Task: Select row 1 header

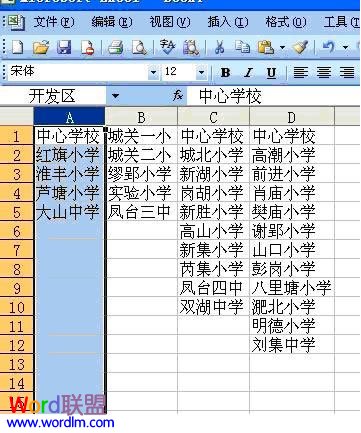Action: pyautogui.click(x=16, y=136)
